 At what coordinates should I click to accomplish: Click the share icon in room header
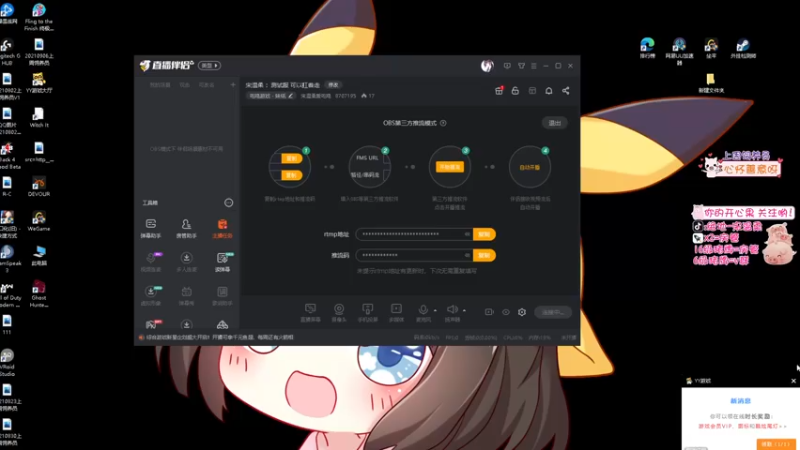pos(566,91)
